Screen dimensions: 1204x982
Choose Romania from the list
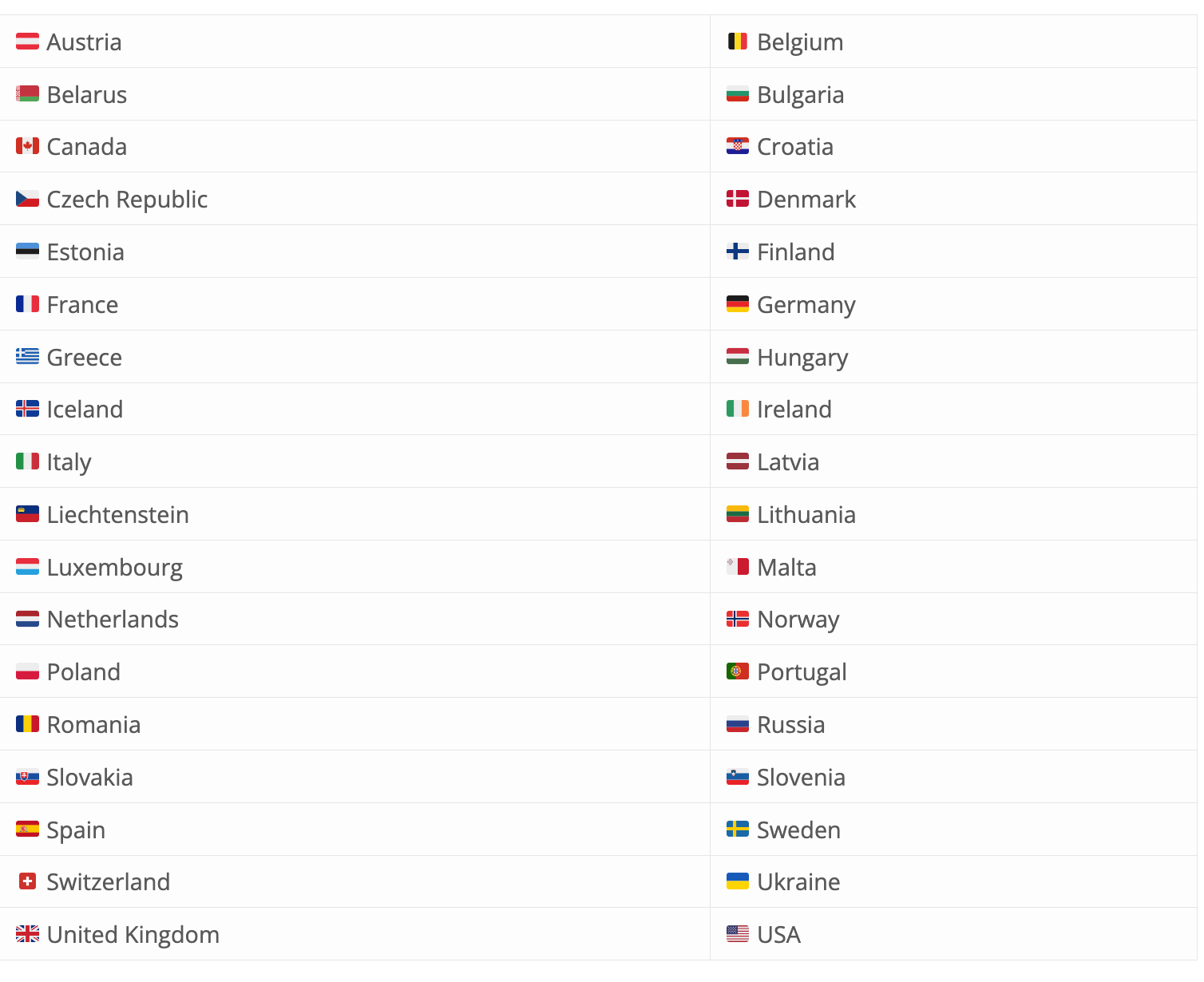(x=93, y=725)
